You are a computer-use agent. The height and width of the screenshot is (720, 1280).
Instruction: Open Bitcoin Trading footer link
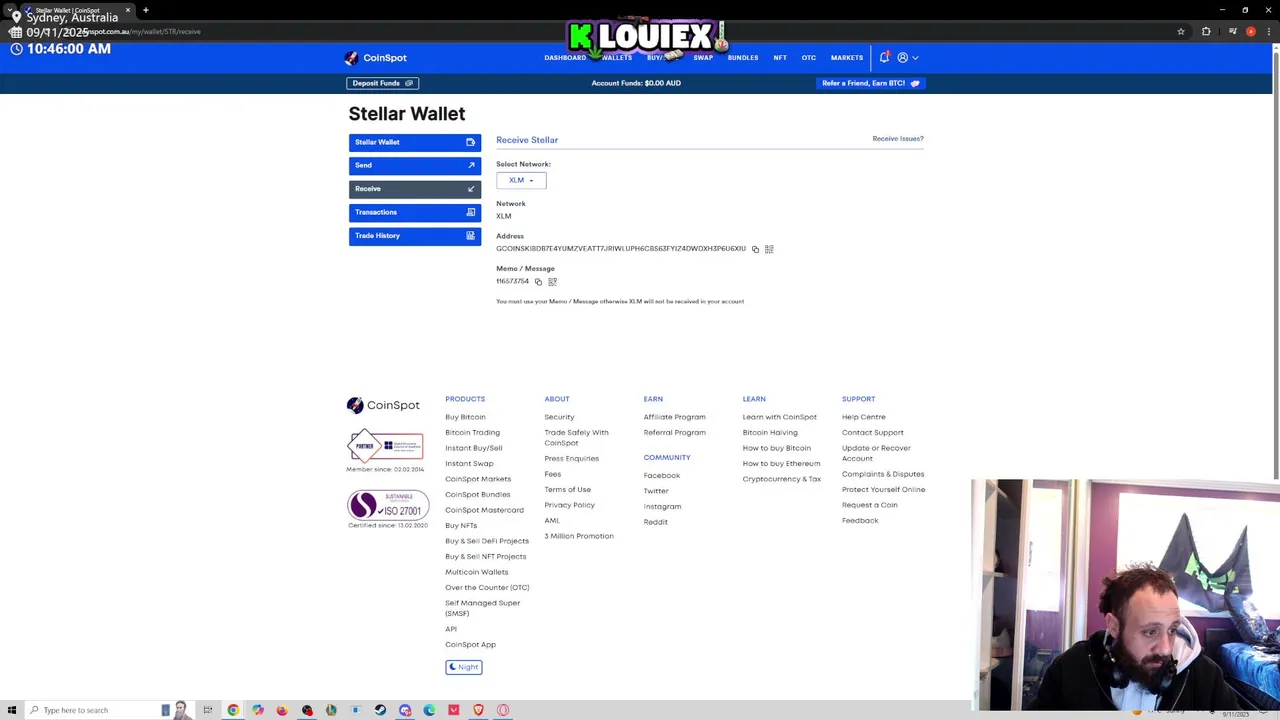point(472,433)
